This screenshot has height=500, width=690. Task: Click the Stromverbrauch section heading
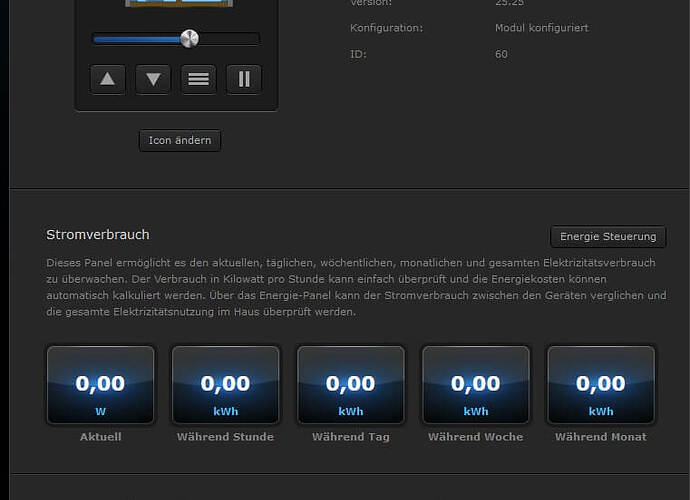click(x=98, y=235)
